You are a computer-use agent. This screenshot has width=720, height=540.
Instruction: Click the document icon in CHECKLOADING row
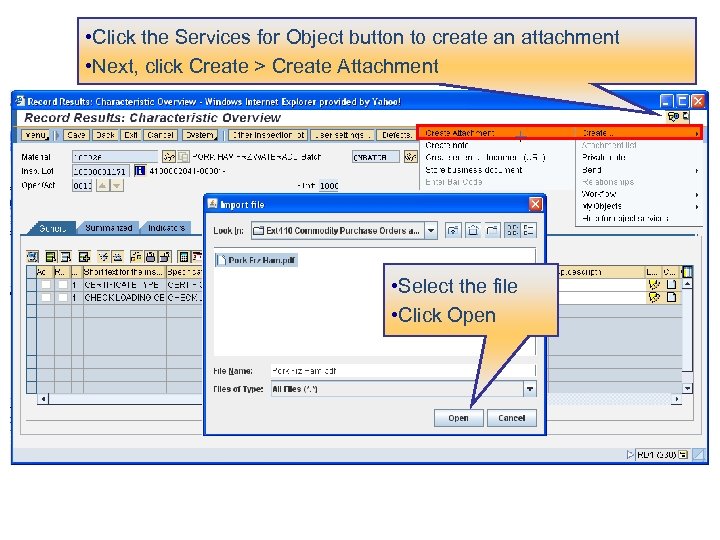pos(671,298)
